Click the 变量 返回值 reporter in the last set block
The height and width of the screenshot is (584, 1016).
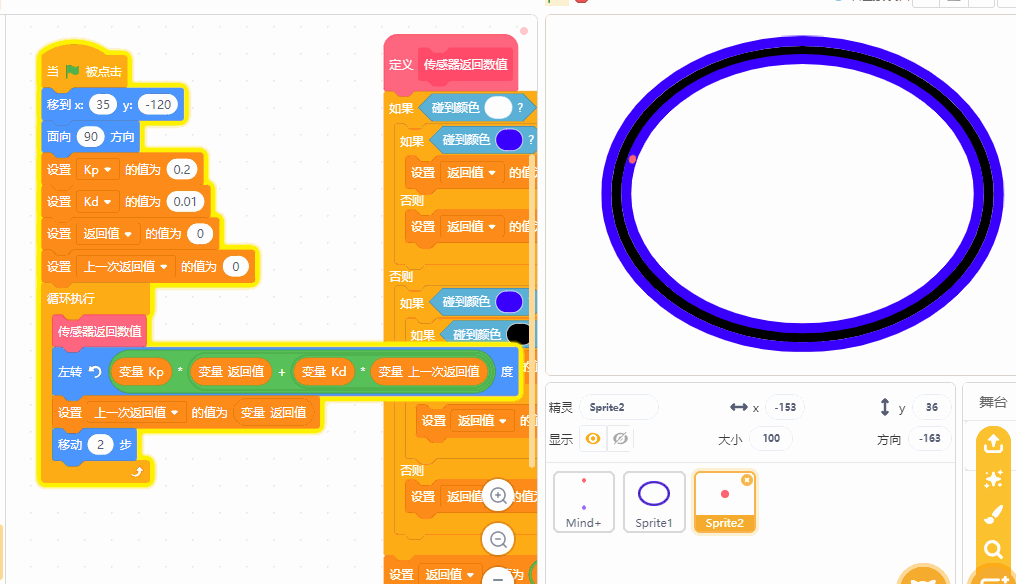point(273,412)
